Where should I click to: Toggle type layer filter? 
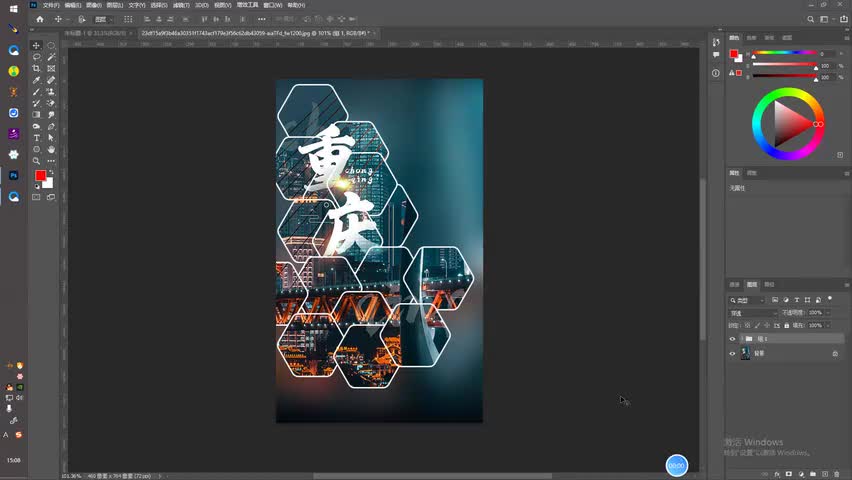point(797,300)
